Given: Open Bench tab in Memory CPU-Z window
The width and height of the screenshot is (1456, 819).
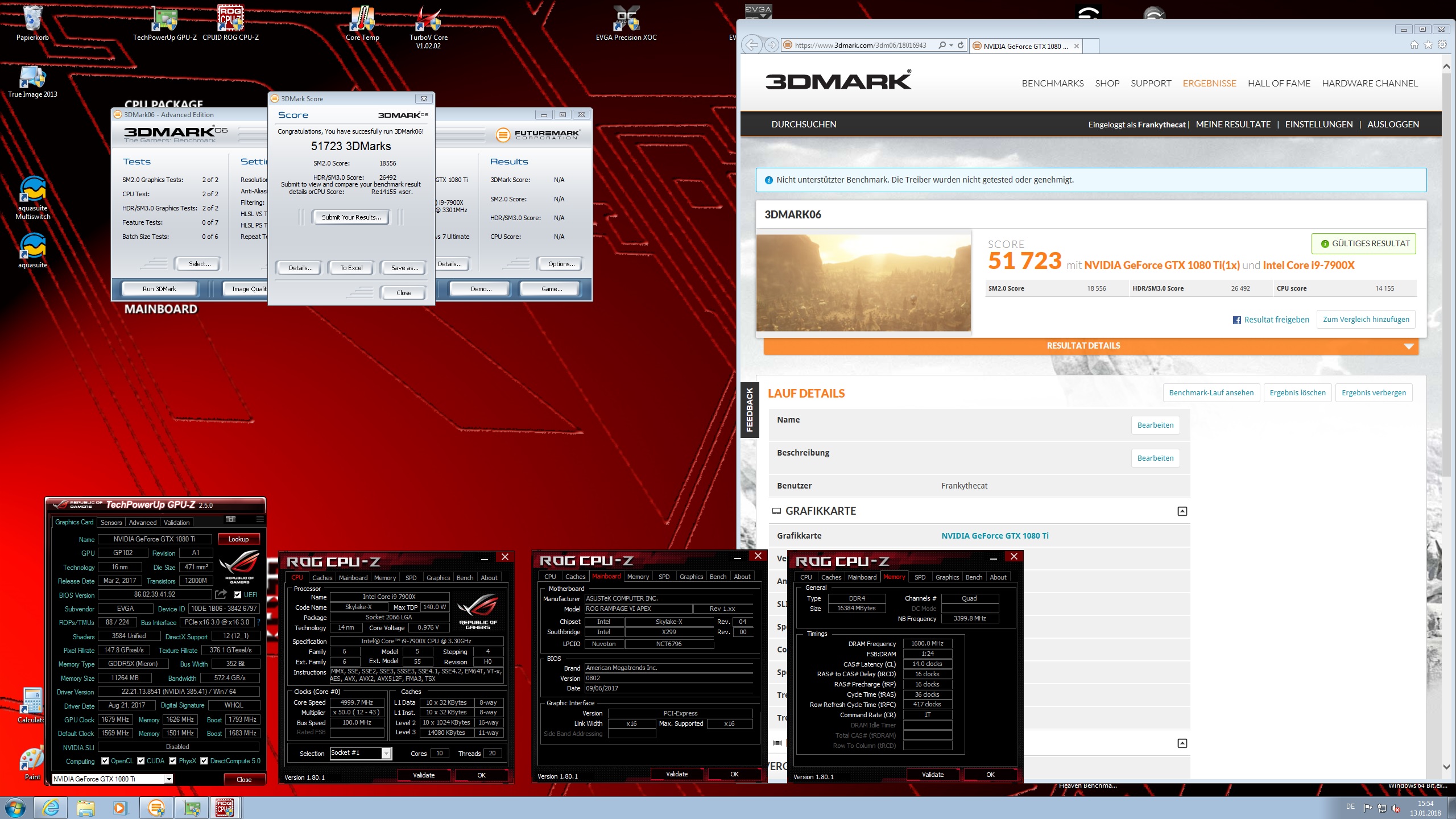Looking at the screenshot, I should point(974,577).
